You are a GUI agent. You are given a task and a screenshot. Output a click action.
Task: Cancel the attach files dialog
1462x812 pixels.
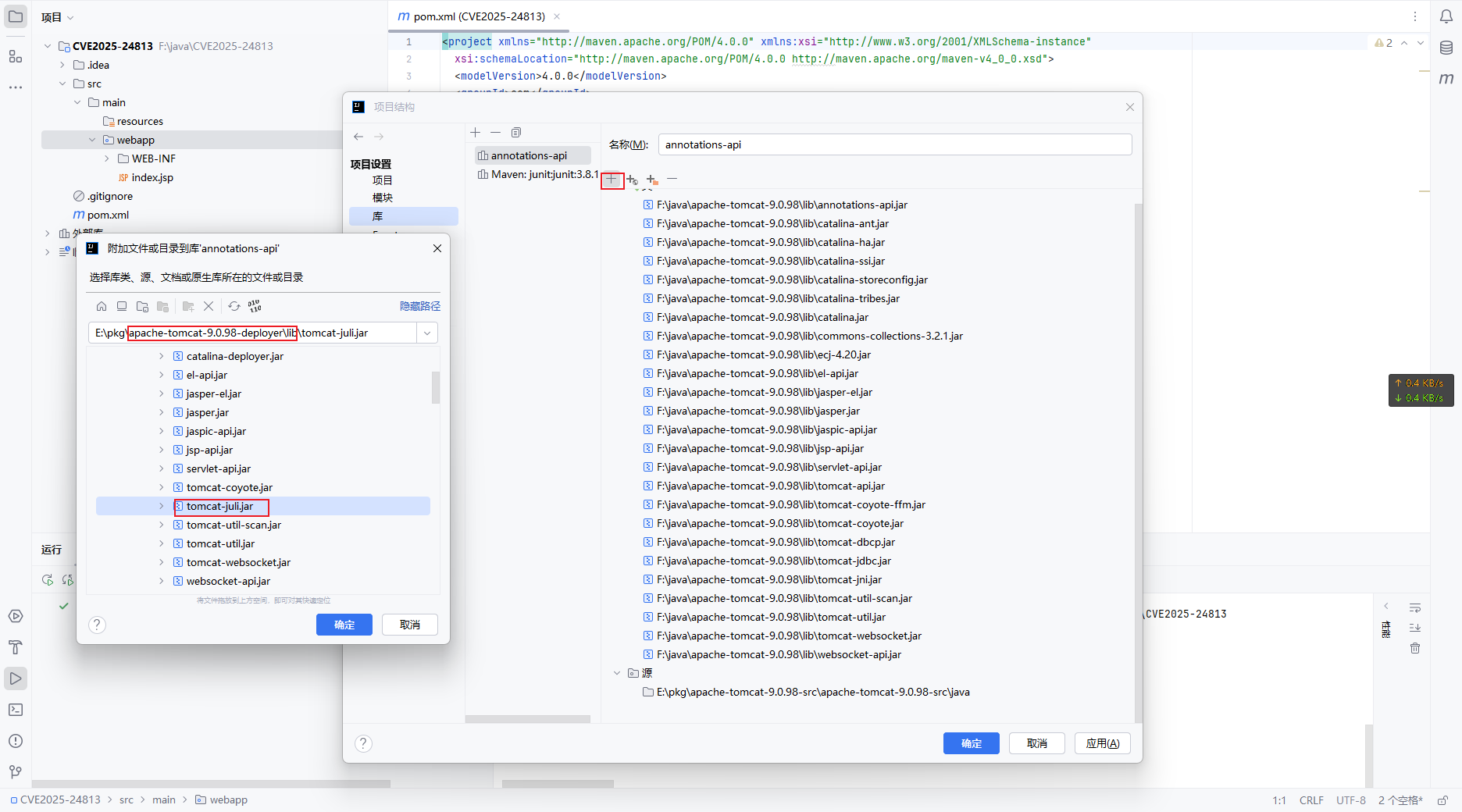410,625
